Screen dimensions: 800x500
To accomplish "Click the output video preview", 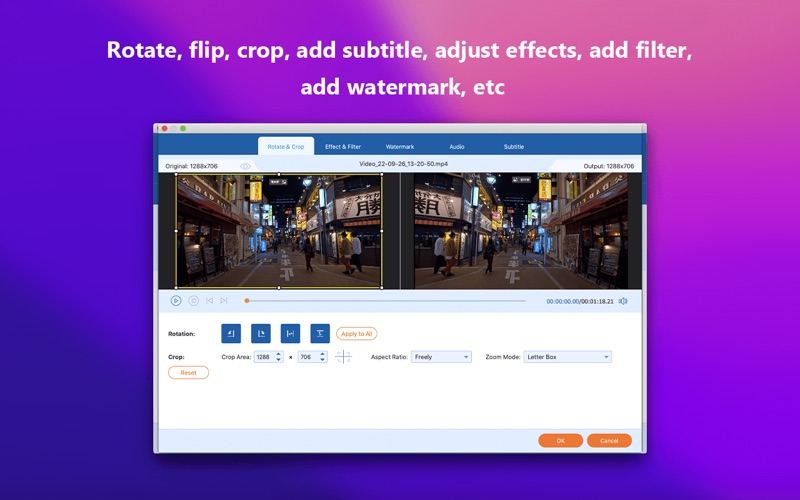I will (521, 231).
